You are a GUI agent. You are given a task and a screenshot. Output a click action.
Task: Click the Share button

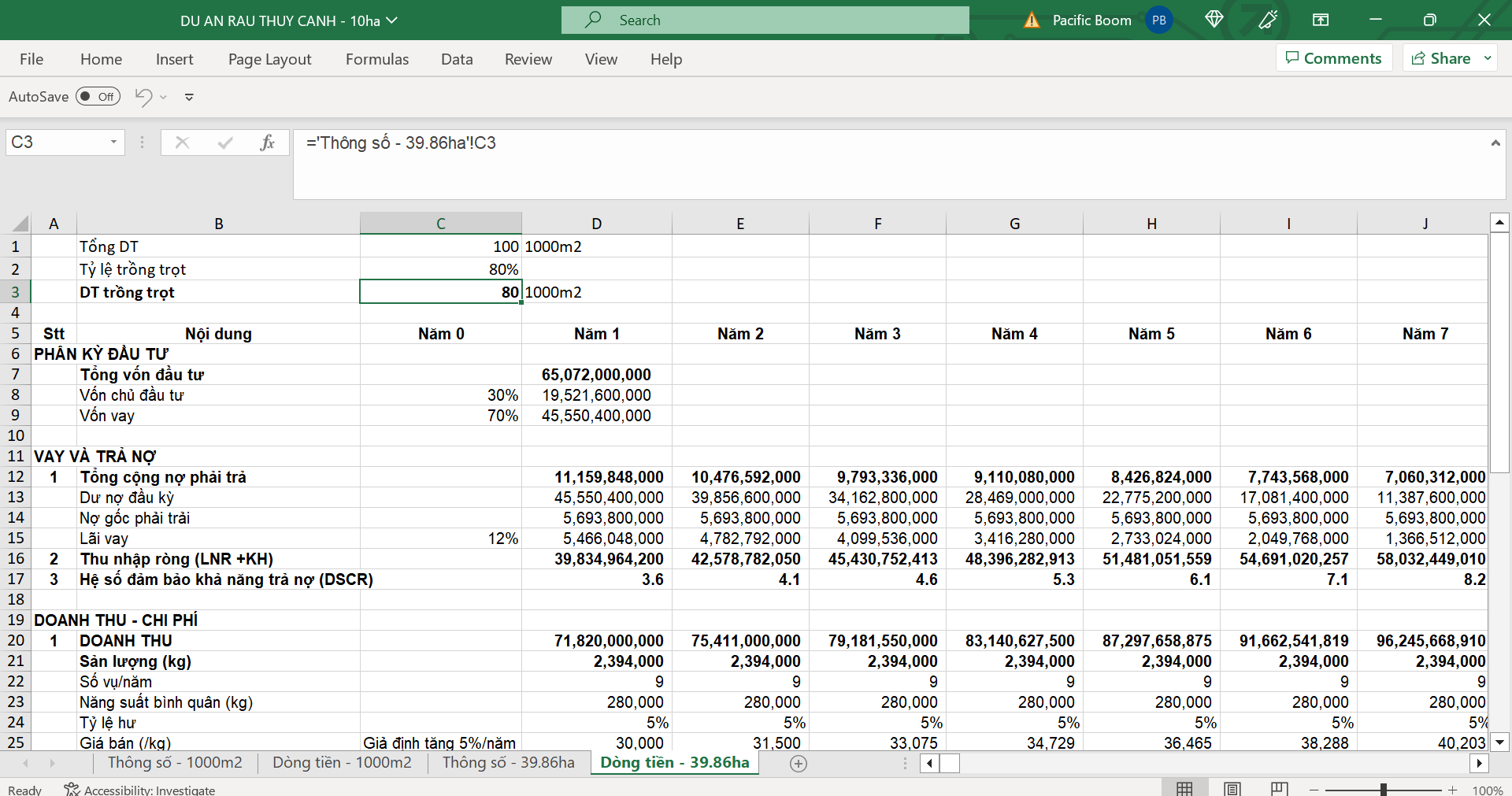pos(1441,58)
